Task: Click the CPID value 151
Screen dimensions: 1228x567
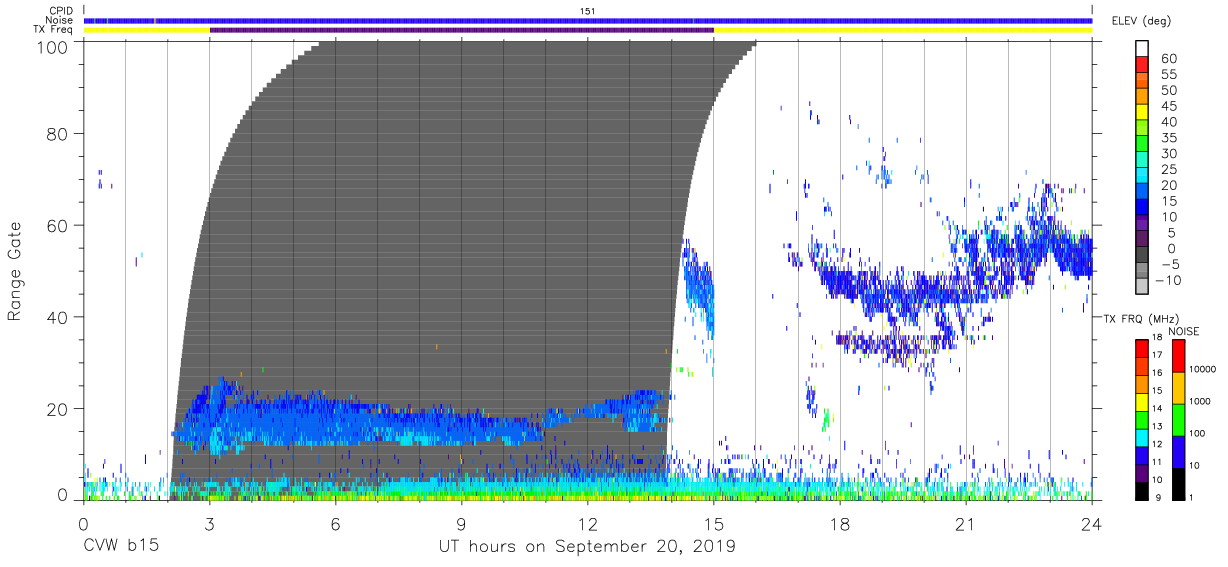Action: point(588,10)
